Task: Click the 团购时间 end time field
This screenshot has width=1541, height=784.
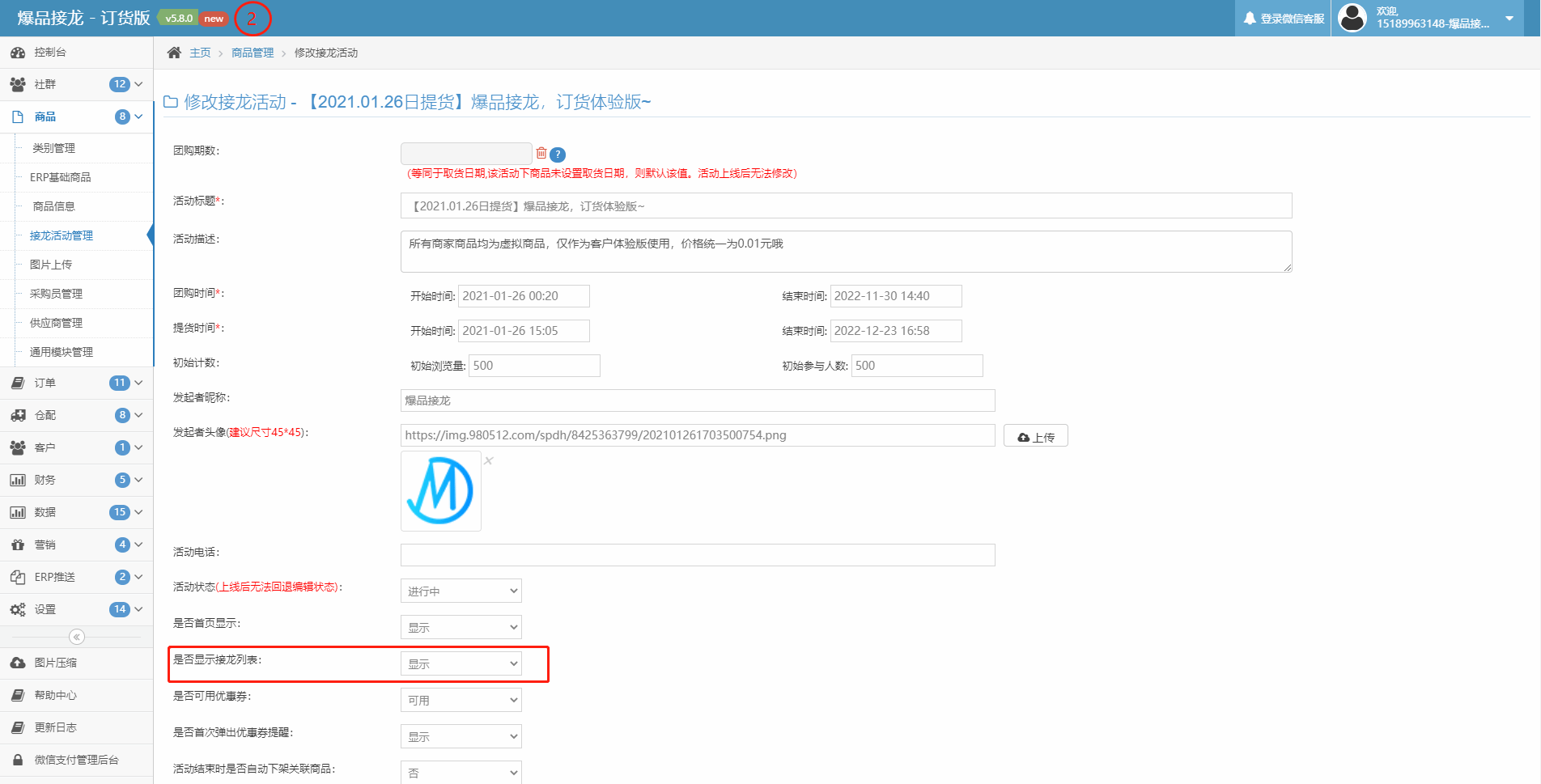Action: tap(896, 296)
